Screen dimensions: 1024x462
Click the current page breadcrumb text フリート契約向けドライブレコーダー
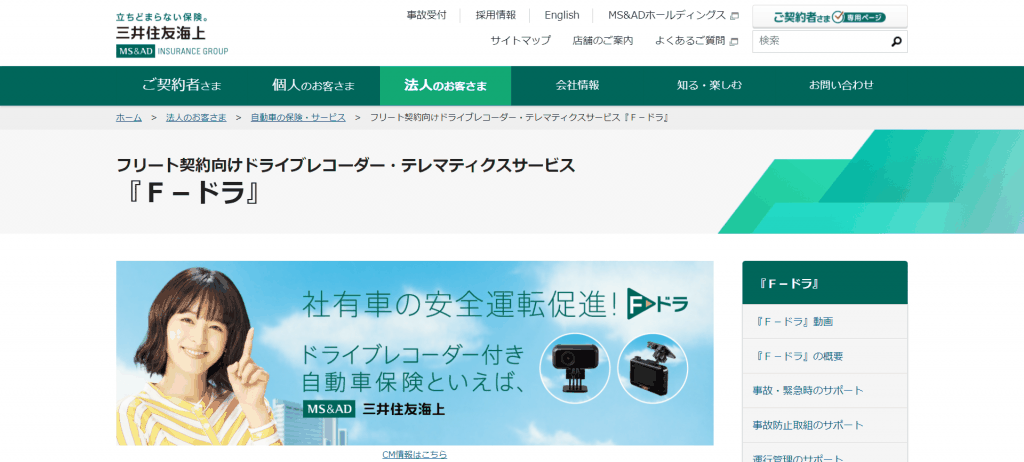(519, 118)
